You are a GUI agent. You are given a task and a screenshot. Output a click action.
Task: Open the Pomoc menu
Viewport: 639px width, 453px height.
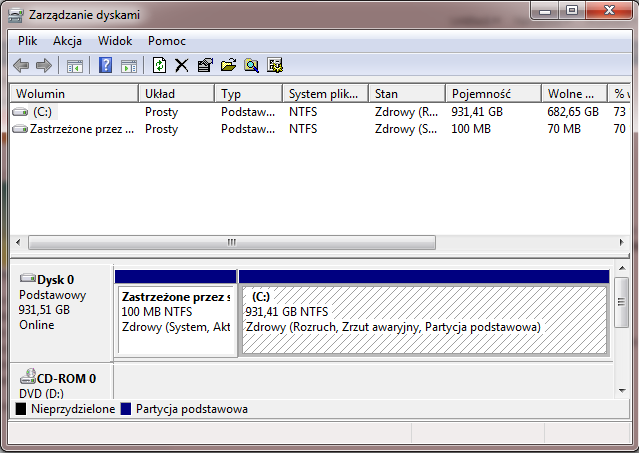pyautogui.click(x=167, y=41)
